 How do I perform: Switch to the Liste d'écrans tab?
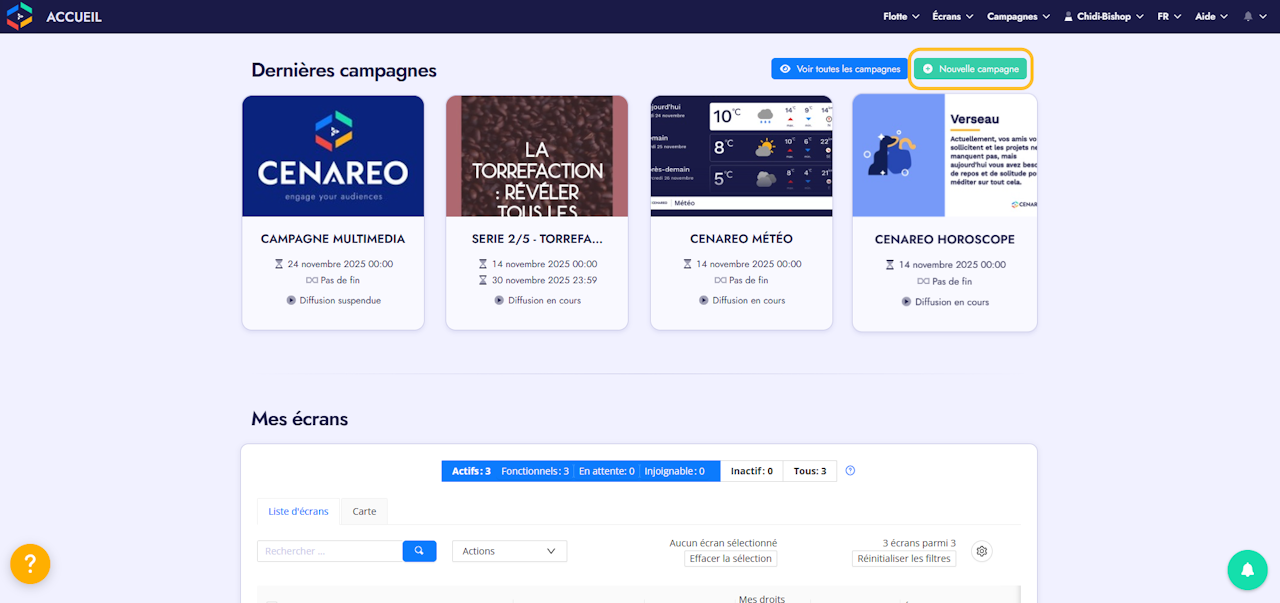pos(298,511)
